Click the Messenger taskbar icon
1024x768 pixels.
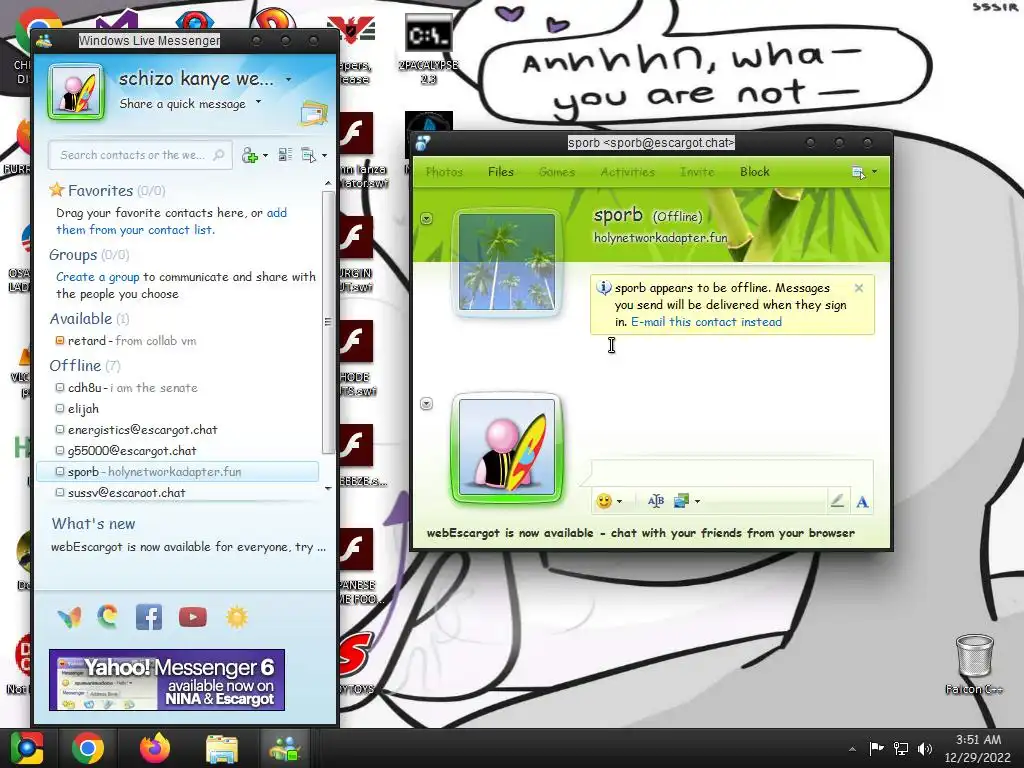point(285,748)
